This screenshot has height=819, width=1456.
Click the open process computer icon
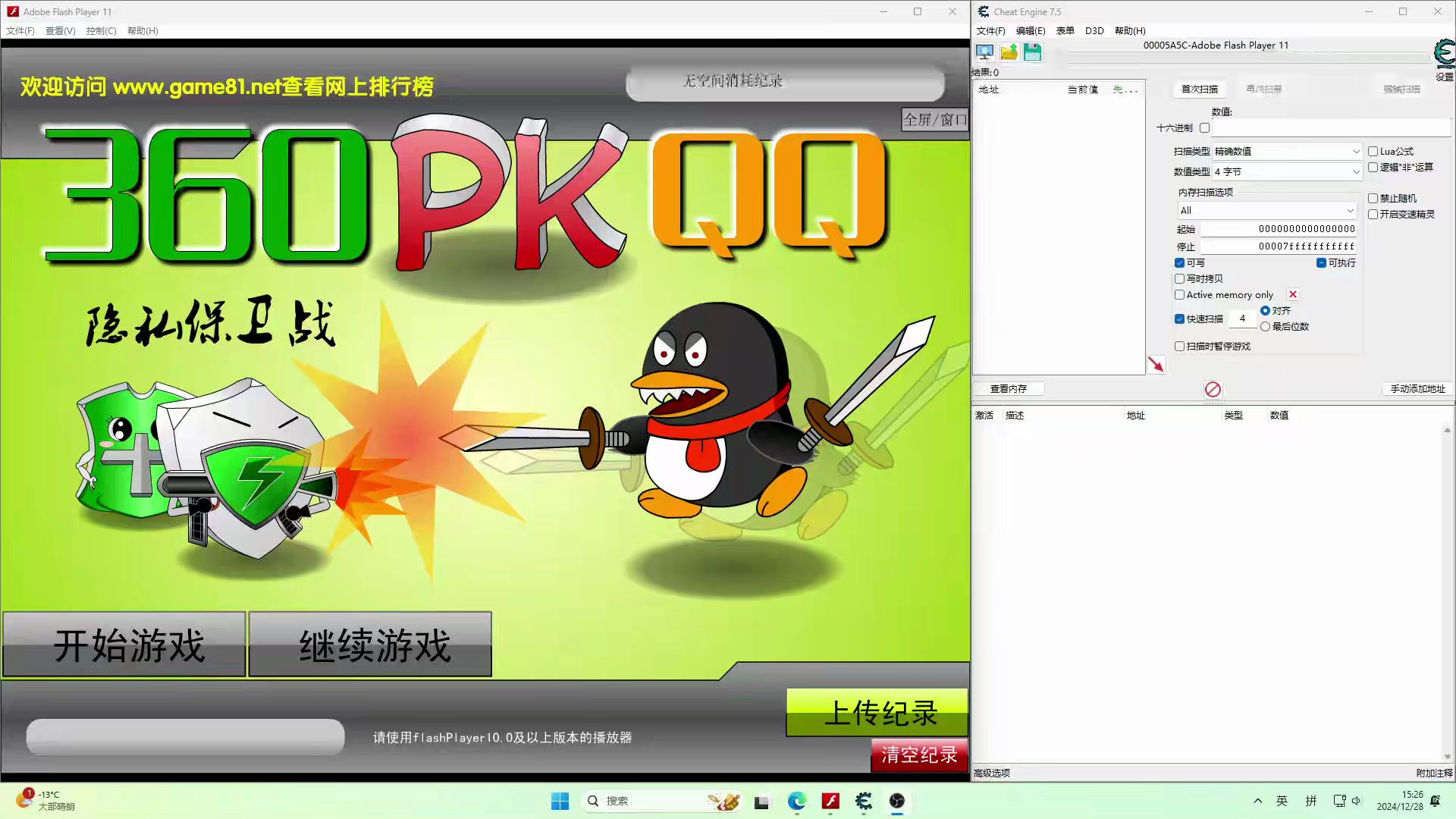[984, 52]
